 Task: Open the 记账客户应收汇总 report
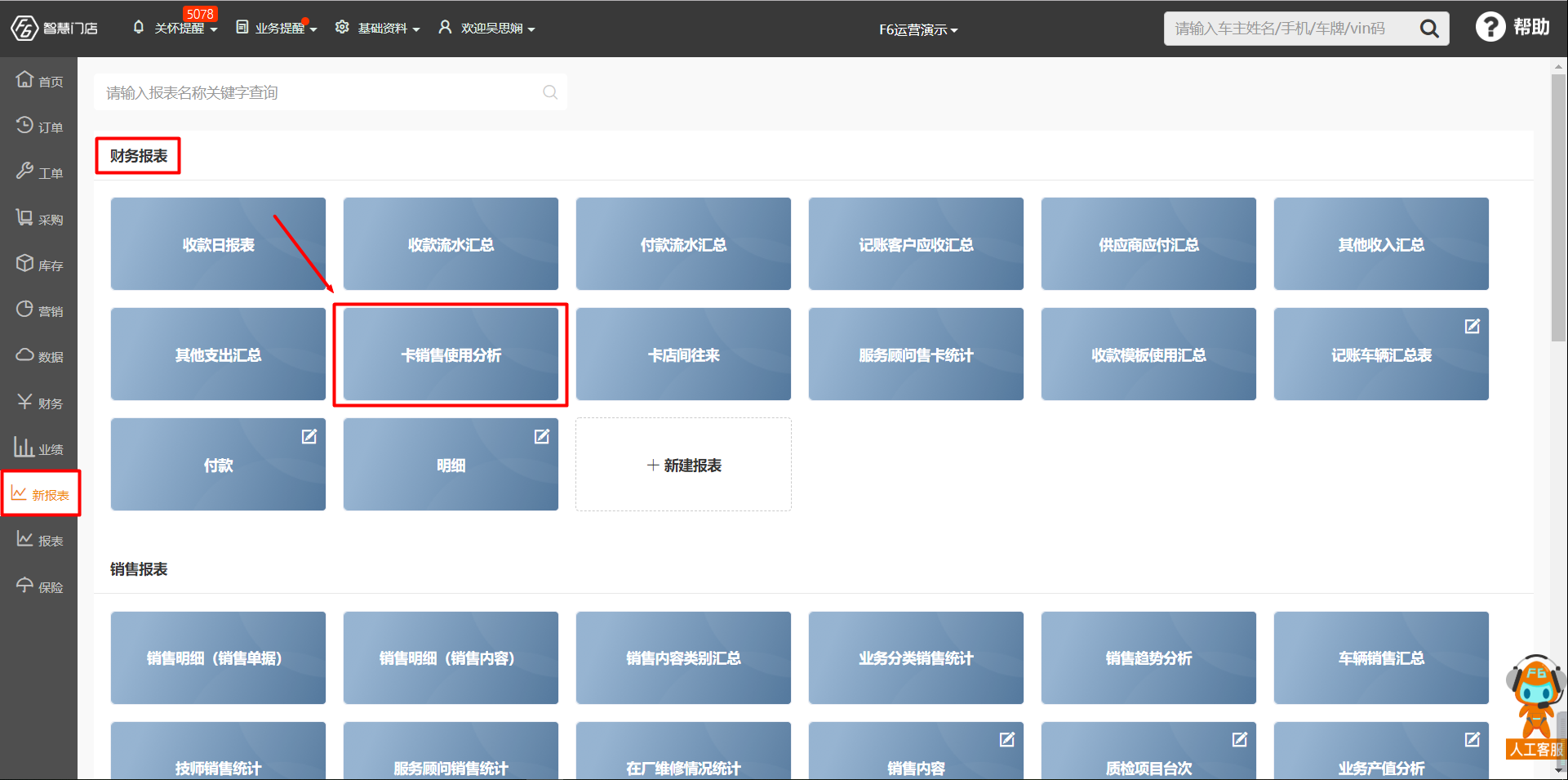coord(916,243)
